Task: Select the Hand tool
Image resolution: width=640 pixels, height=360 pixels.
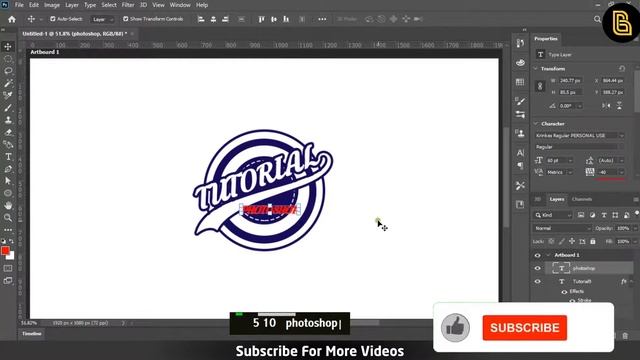Action: pyautogui.click(x=8, y=205)
